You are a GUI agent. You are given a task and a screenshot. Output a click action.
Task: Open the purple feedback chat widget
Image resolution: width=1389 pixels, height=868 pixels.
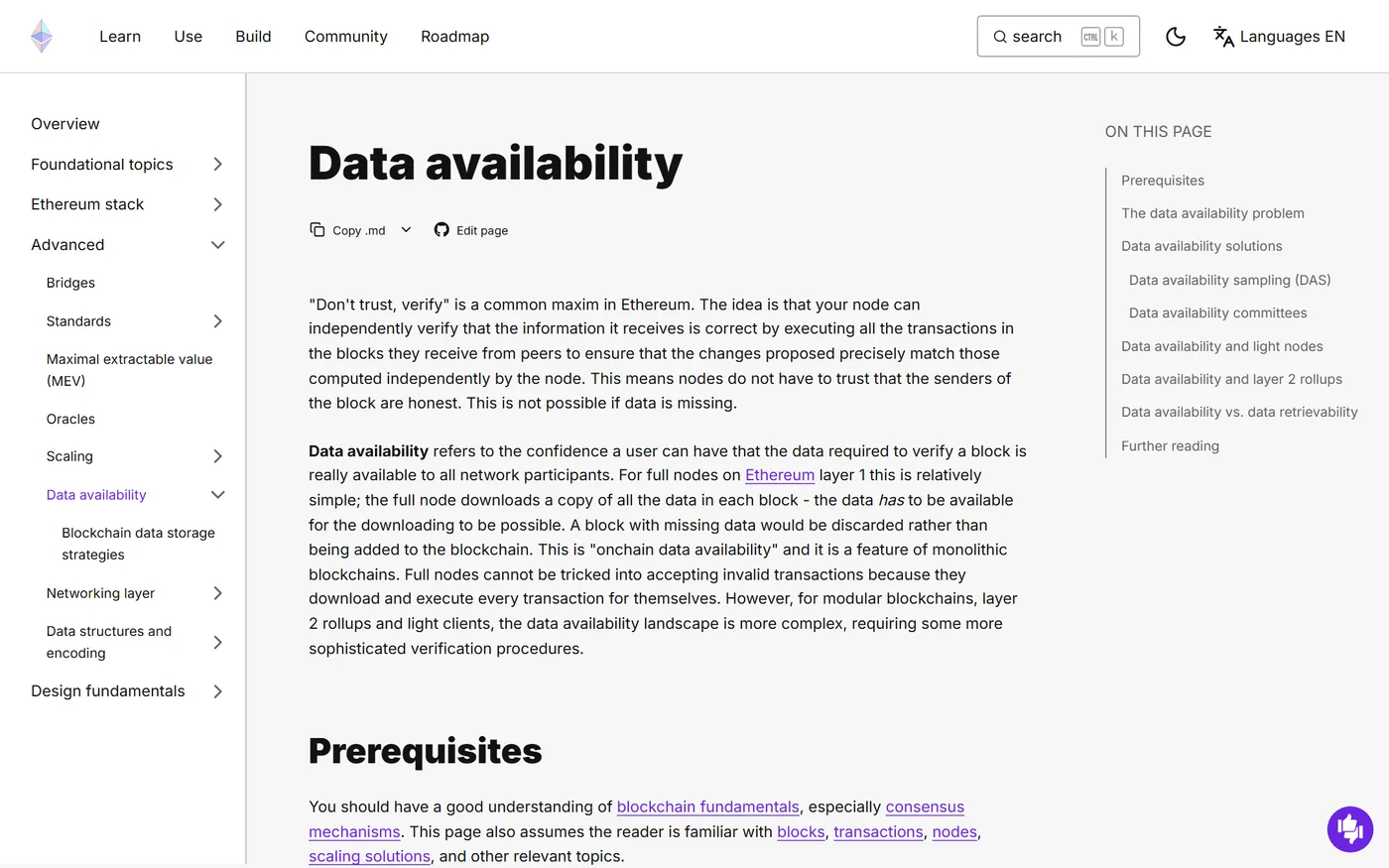pyautogui.click(x=1350, y=828)
